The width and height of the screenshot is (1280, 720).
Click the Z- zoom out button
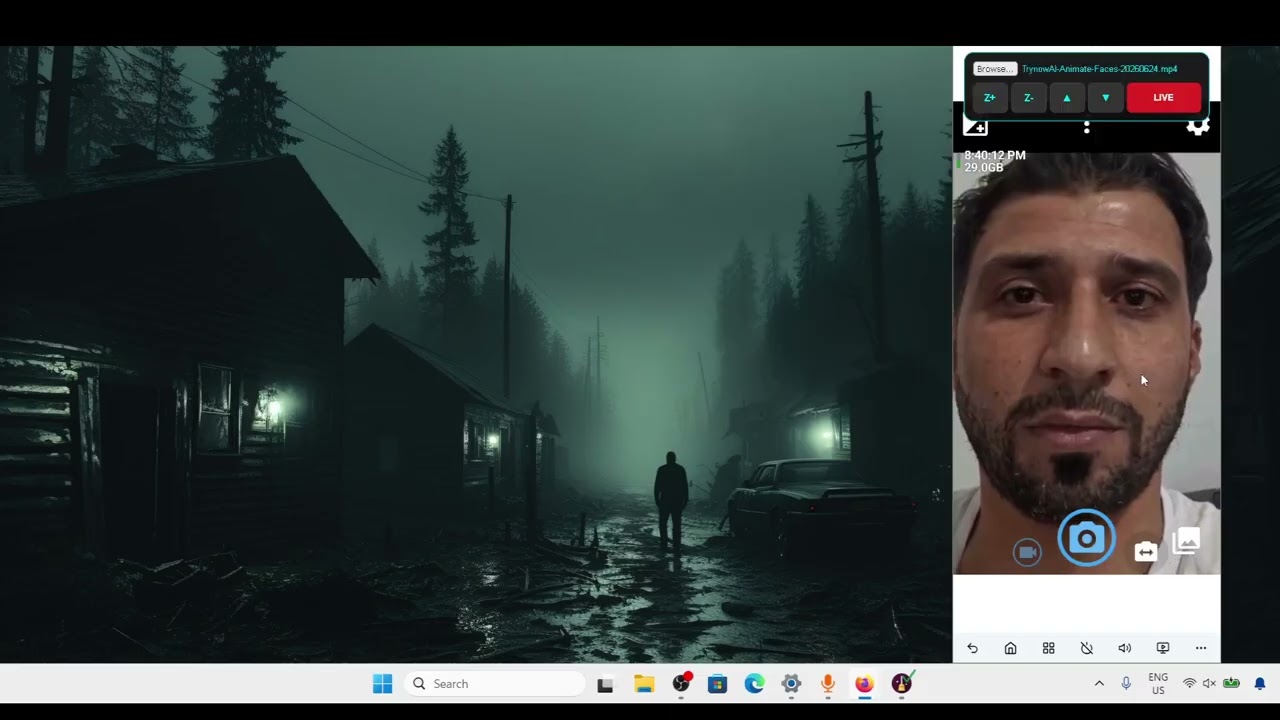[x=1028, y=98]
